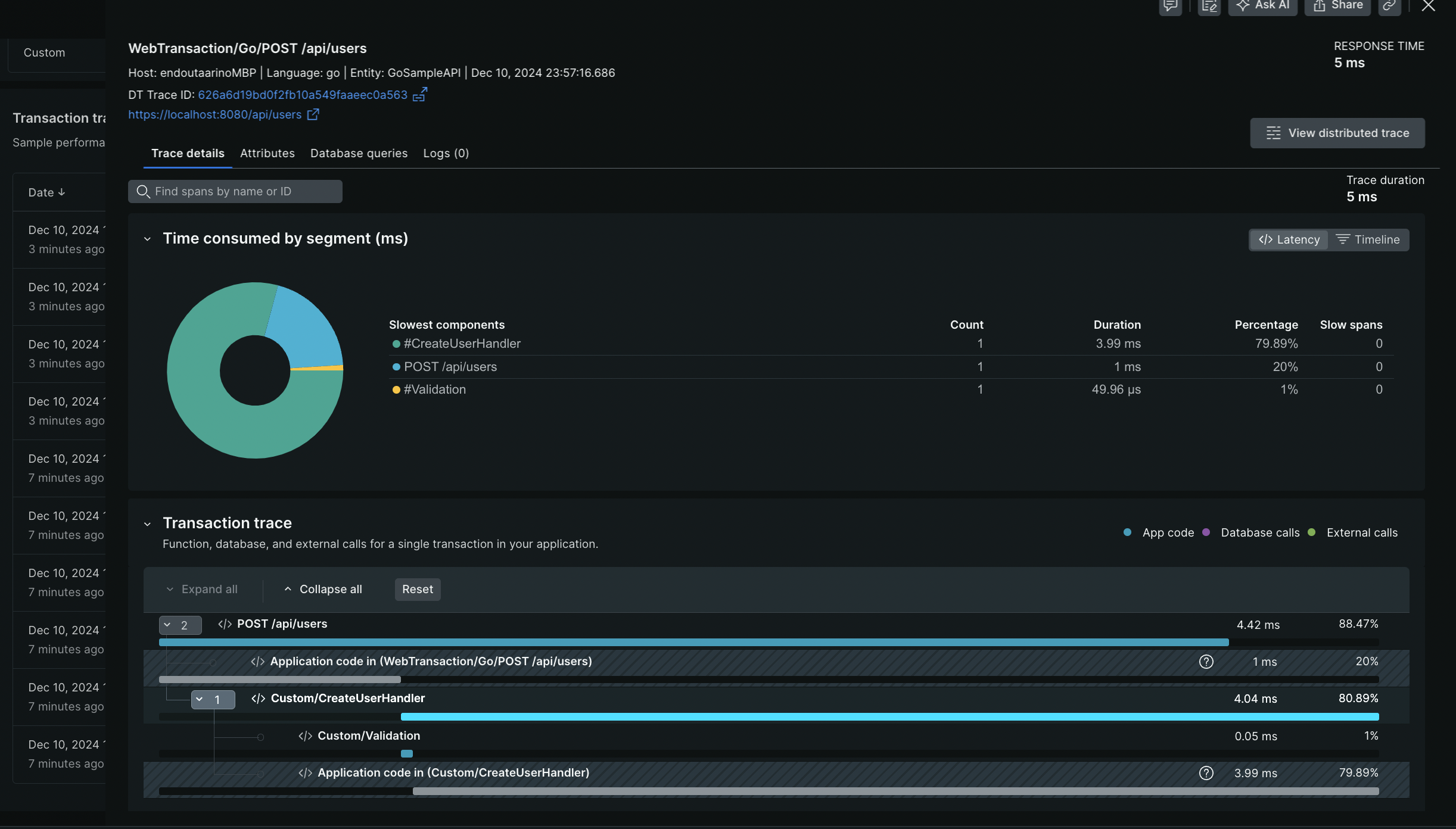Sort transaction list by Date column

pos(46,192)
